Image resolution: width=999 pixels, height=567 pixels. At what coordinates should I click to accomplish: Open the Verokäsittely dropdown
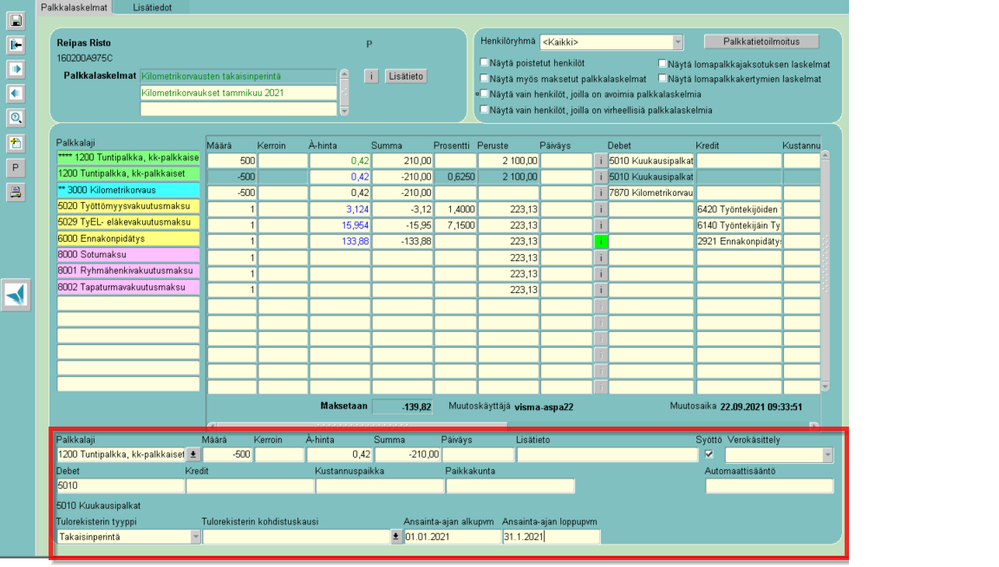827,455
